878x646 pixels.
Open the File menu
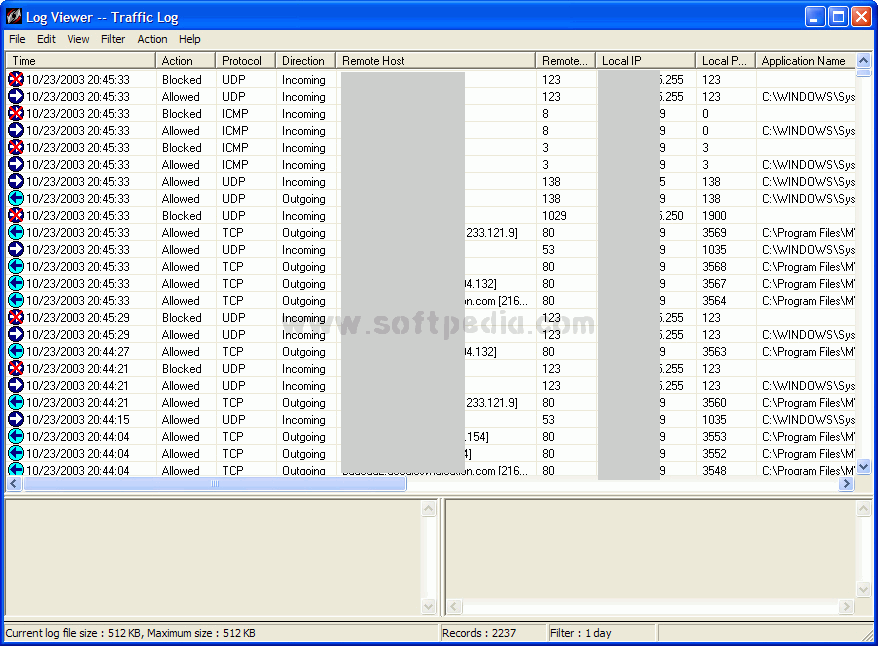pyautogui.click(x=17, y=39)
